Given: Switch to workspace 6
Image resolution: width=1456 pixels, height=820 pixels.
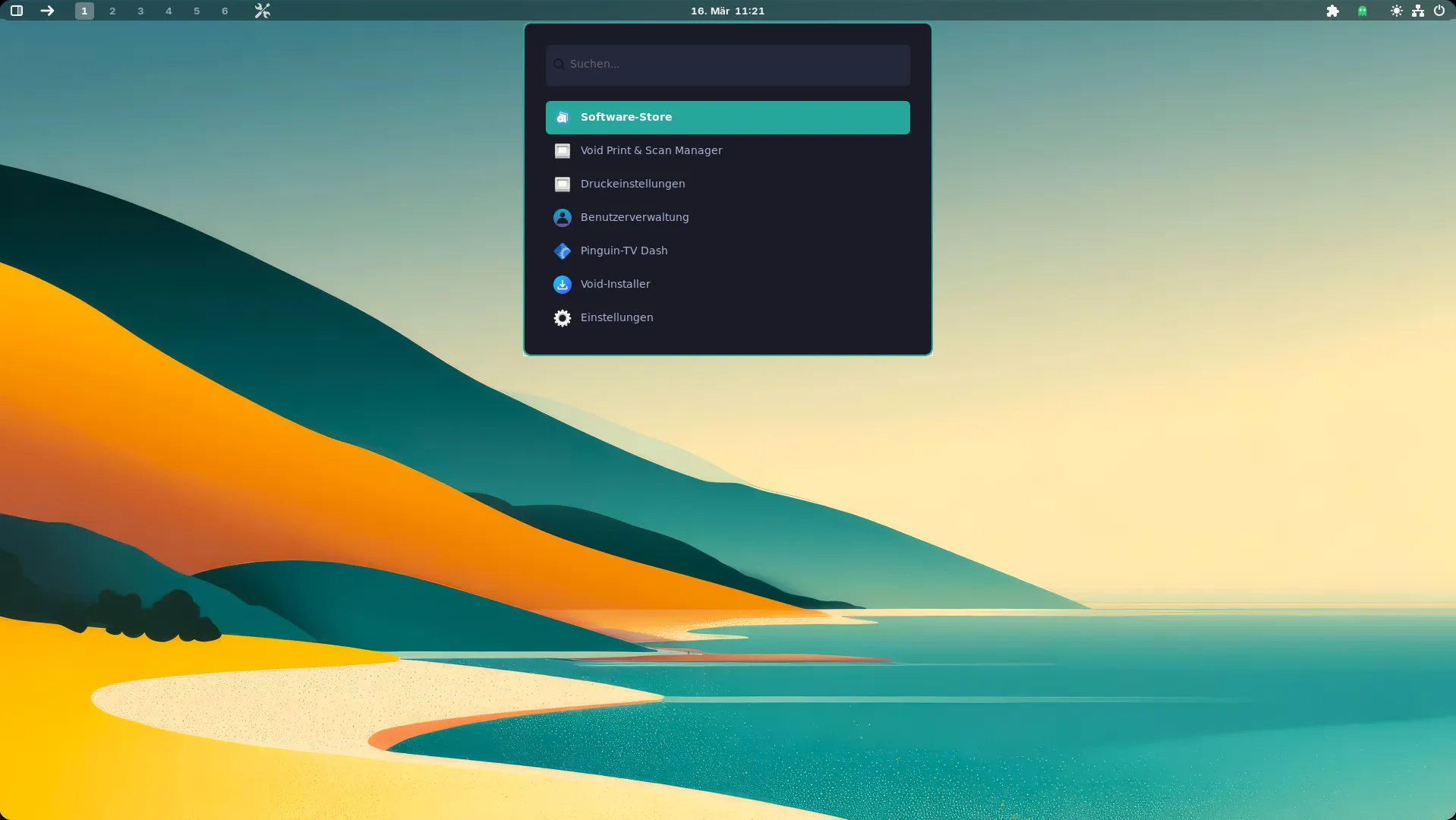Looking at the screenshot, I should (225, 11).
